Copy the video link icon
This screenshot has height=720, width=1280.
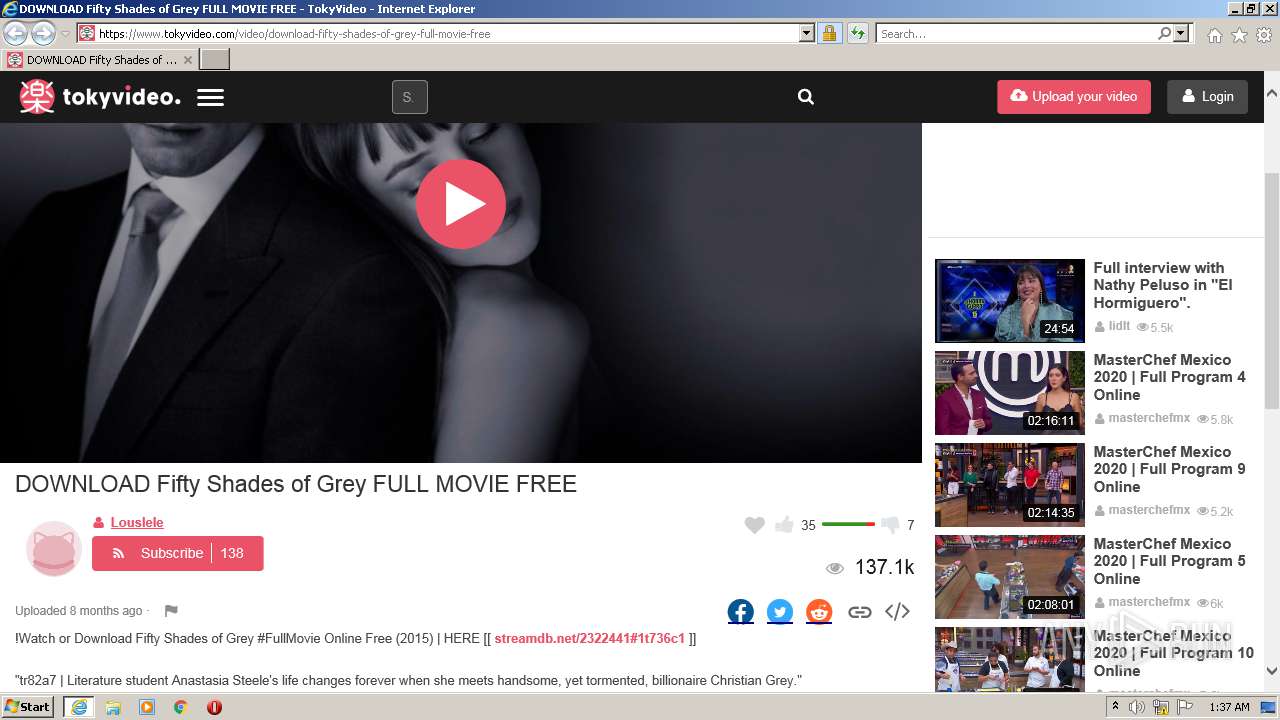pos(859,612)
